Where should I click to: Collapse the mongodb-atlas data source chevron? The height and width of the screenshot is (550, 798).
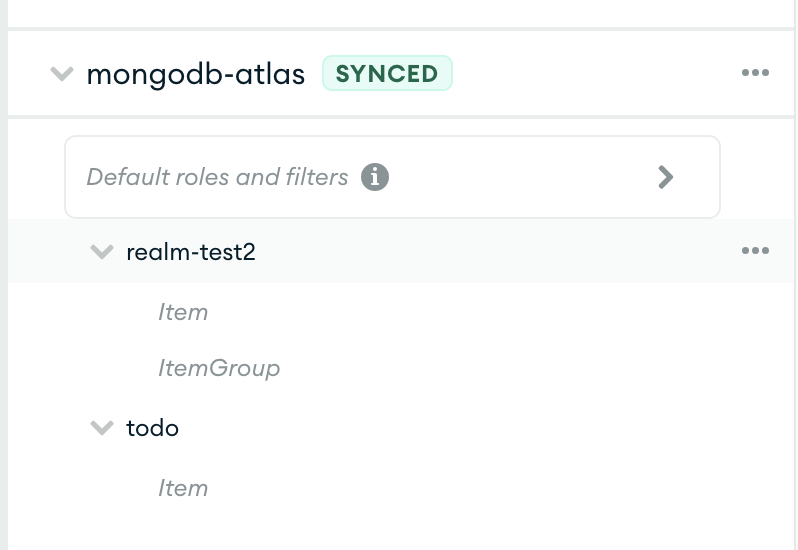pos(62,74)
